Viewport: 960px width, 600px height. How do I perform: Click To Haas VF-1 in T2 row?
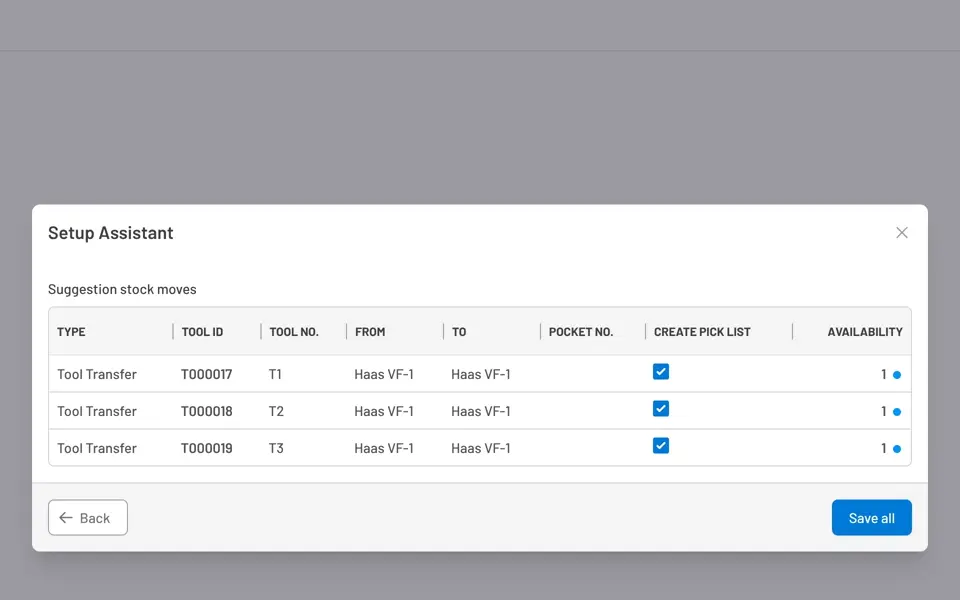click(481, 411)
